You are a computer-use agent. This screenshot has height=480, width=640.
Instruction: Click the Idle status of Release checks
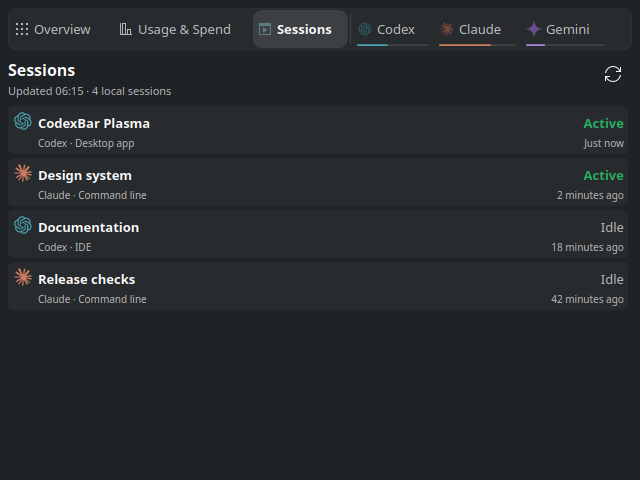612,279
